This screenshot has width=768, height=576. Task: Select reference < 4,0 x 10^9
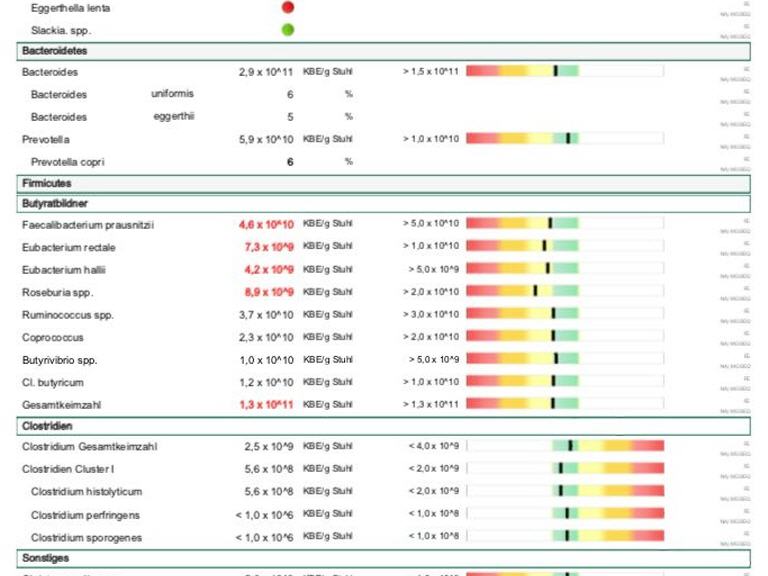point(433,446)
